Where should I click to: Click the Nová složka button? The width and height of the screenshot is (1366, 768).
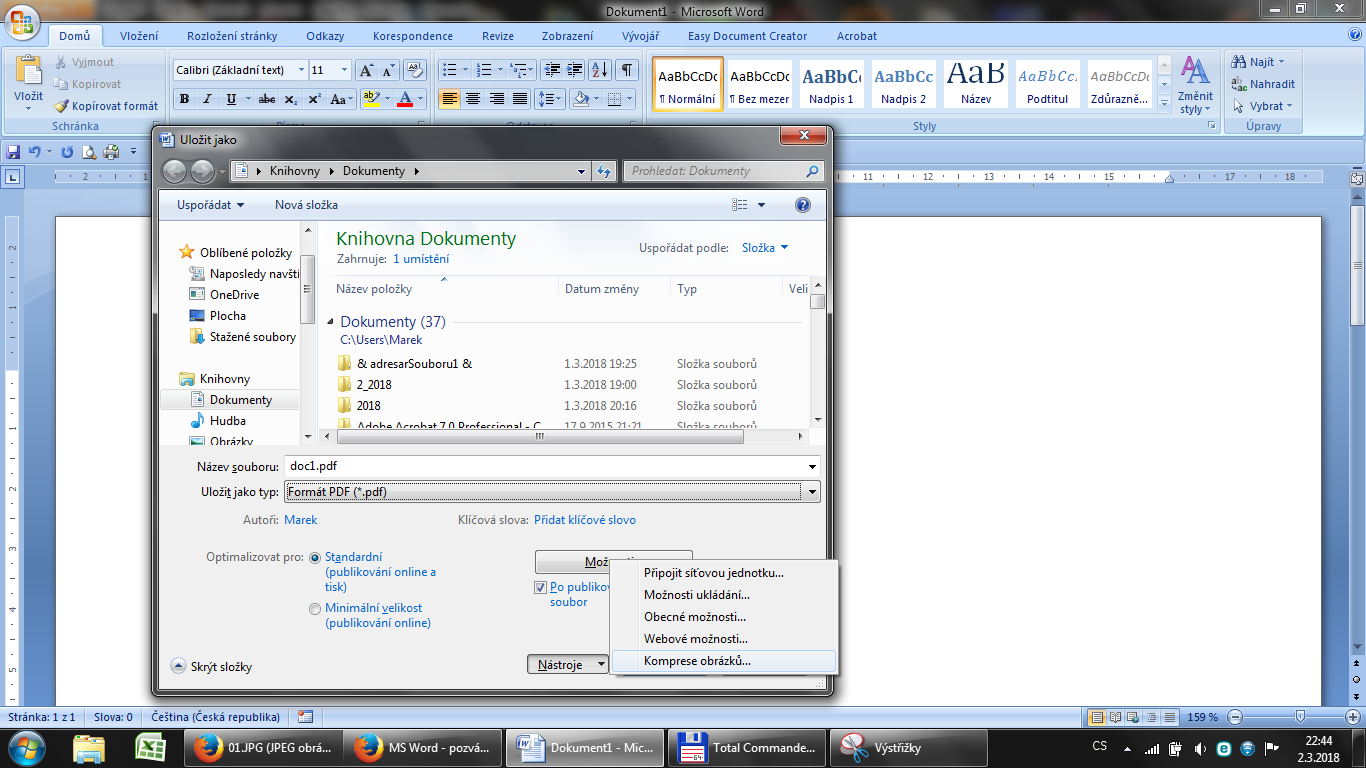[x=306, y=205]
